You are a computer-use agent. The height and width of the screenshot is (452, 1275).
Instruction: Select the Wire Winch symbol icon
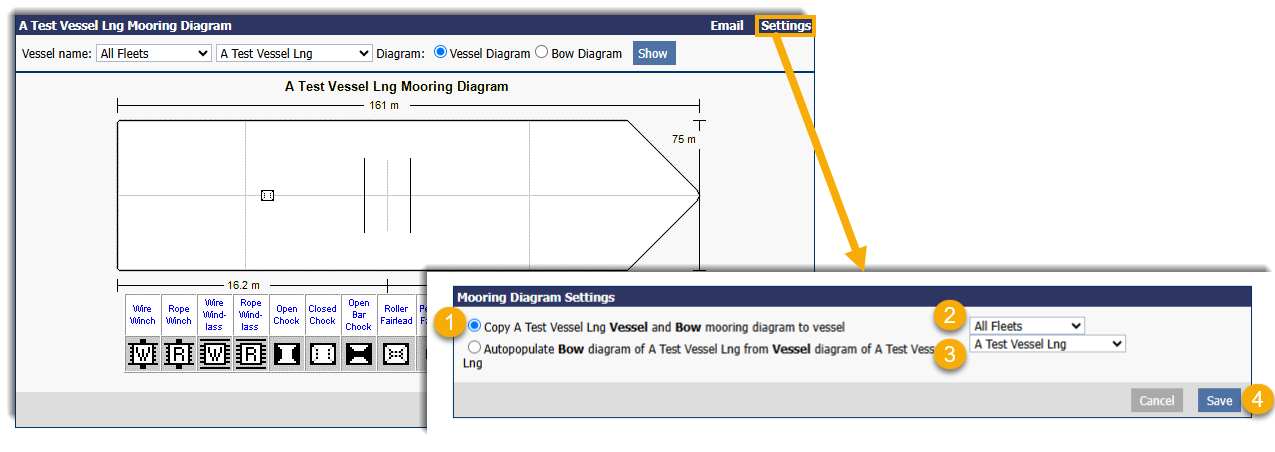coord(143,354)
